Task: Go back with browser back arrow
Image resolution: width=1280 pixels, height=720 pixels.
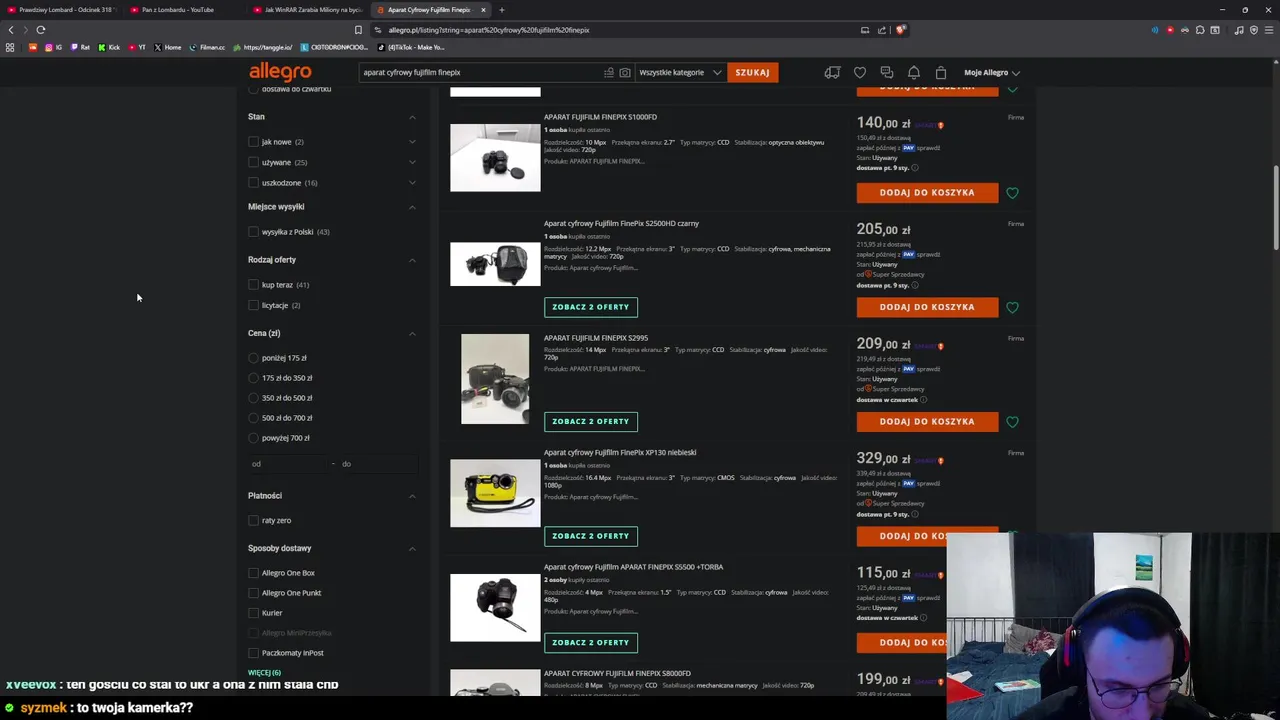Action: pos(11,30)
